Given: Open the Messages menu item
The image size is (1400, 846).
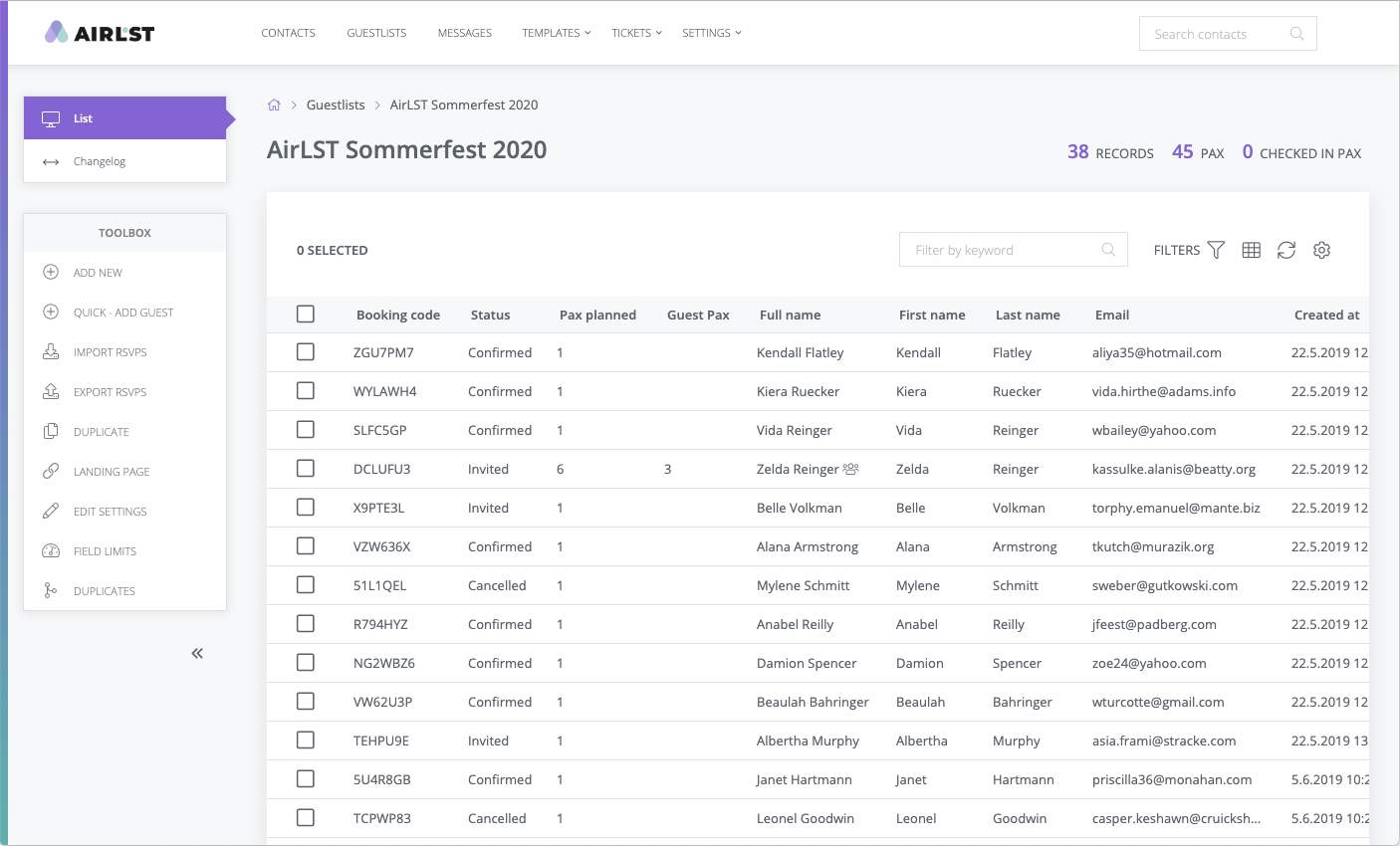Looking at the screenshot, I should [x=465, y=33].
